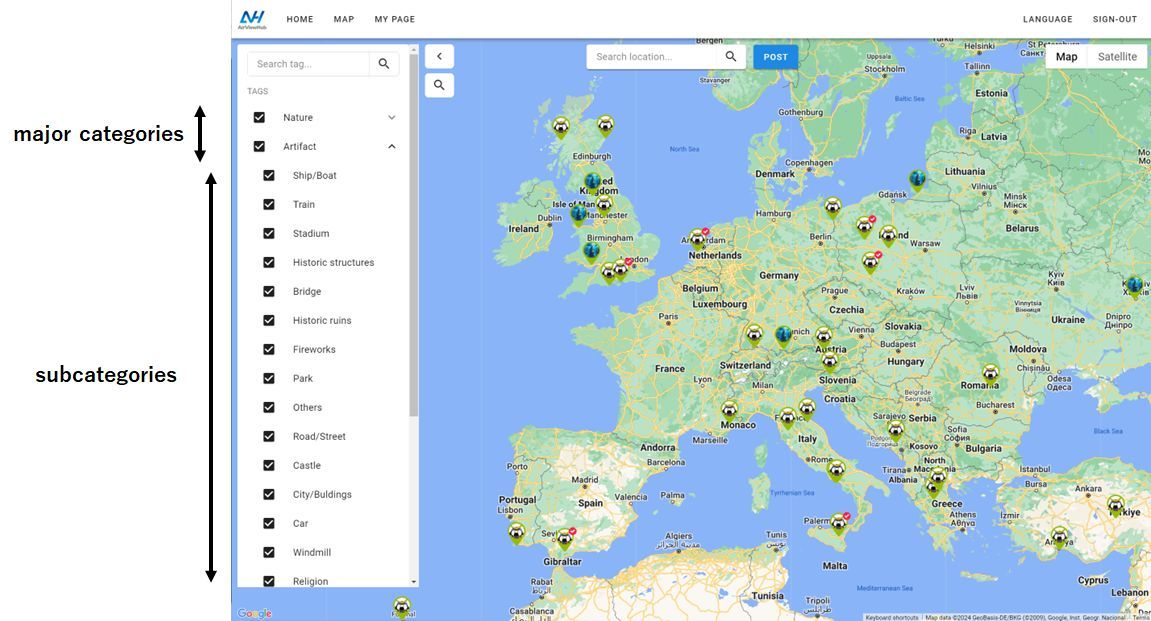Collapse the Artifact category chevron

(x=392, y=146)
